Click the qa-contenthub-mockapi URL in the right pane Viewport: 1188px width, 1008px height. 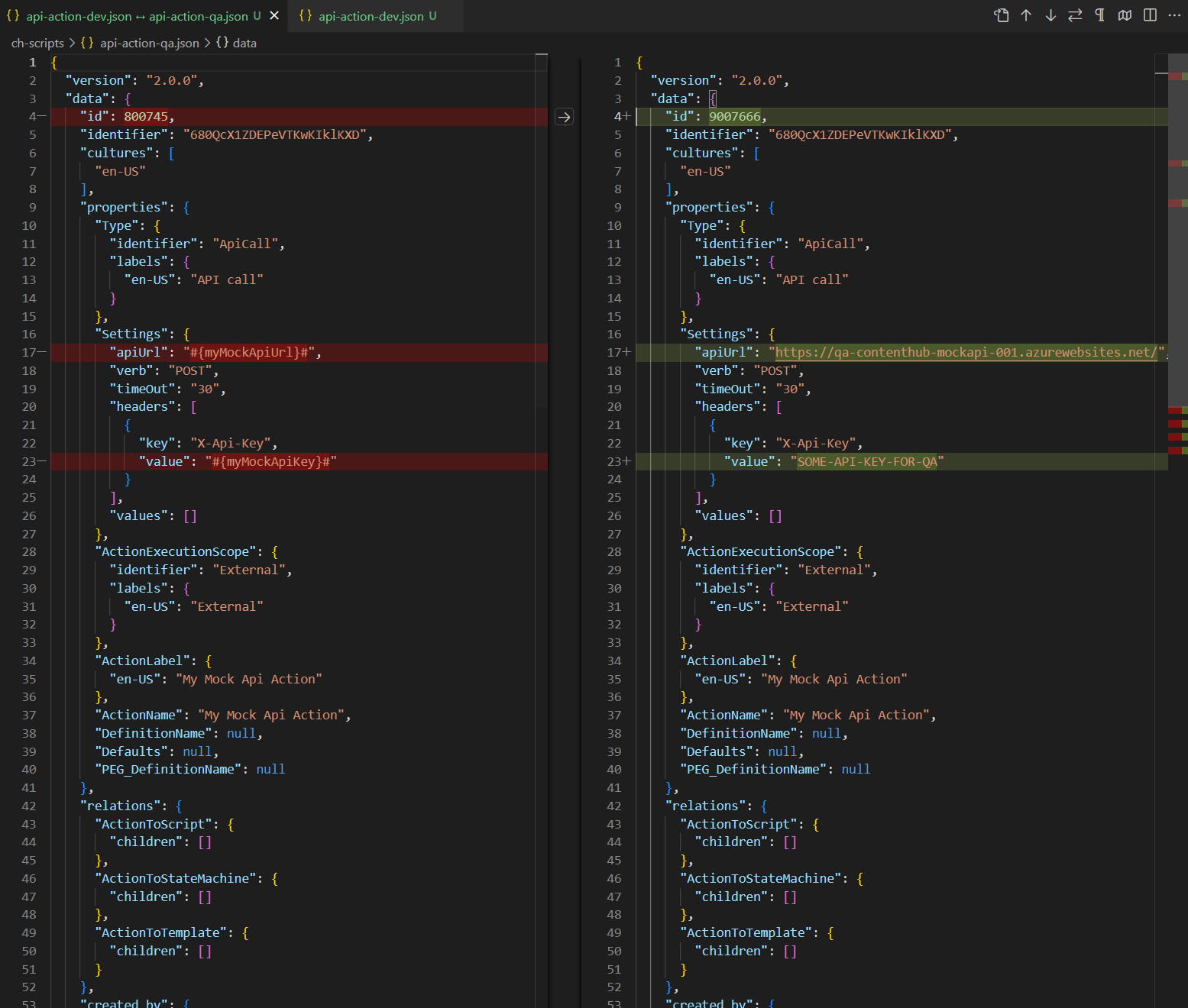tap(966, 352)
